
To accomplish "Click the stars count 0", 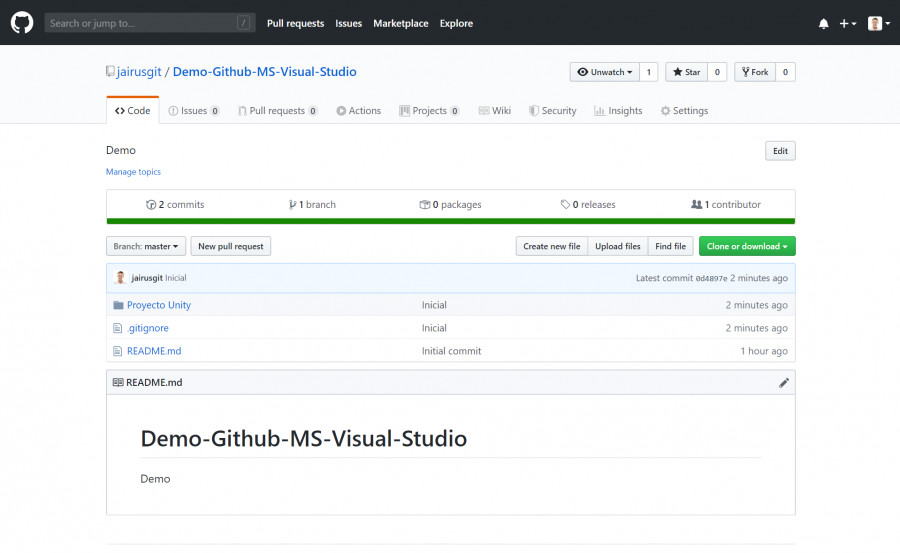I will [x=717, y=72].
